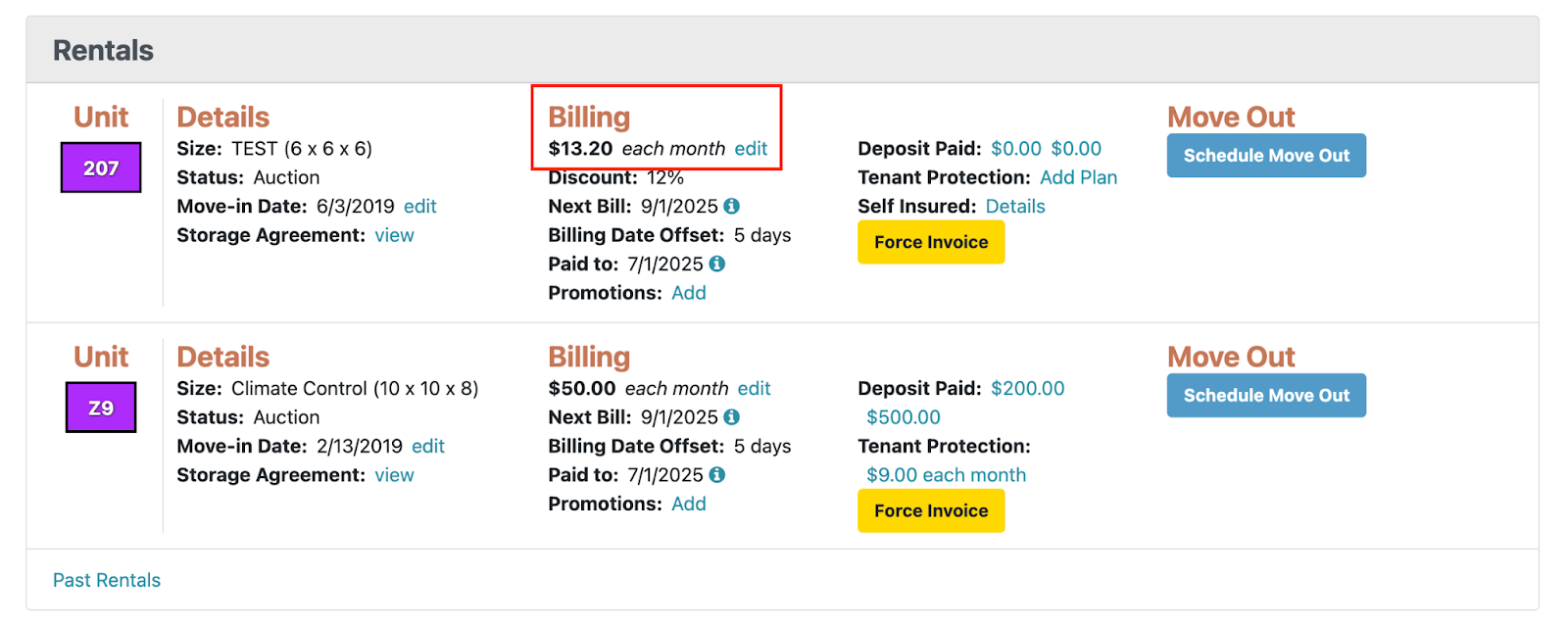Edit move-in date 6/3/2019
This screenshot has width=1568, height=626.
coord(419,207)
